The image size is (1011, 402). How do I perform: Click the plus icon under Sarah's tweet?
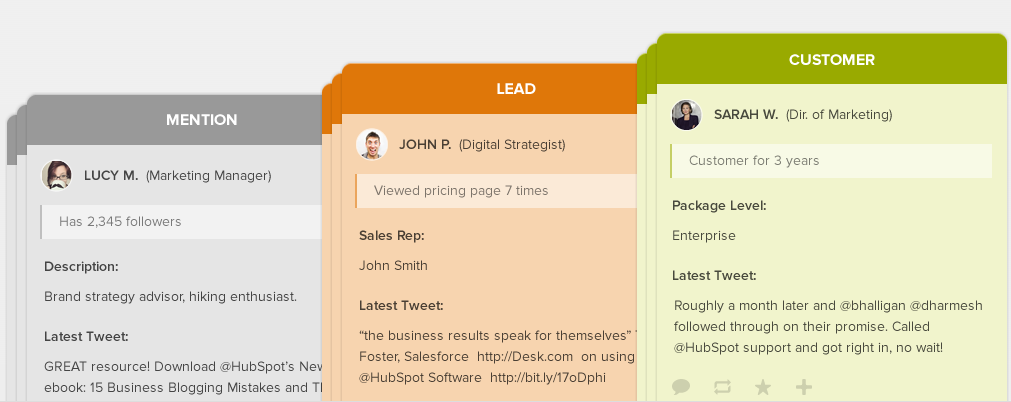pos(803,387)
